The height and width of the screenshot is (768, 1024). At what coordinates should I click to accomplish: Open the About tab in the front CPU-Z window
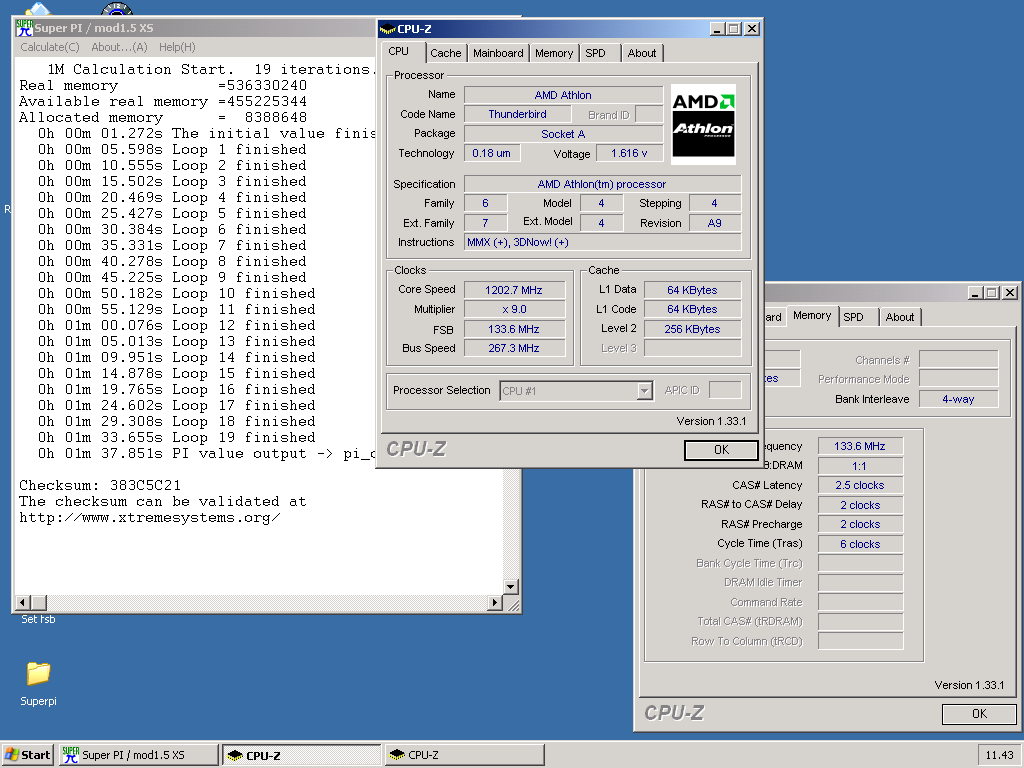(x=642, y=53)
